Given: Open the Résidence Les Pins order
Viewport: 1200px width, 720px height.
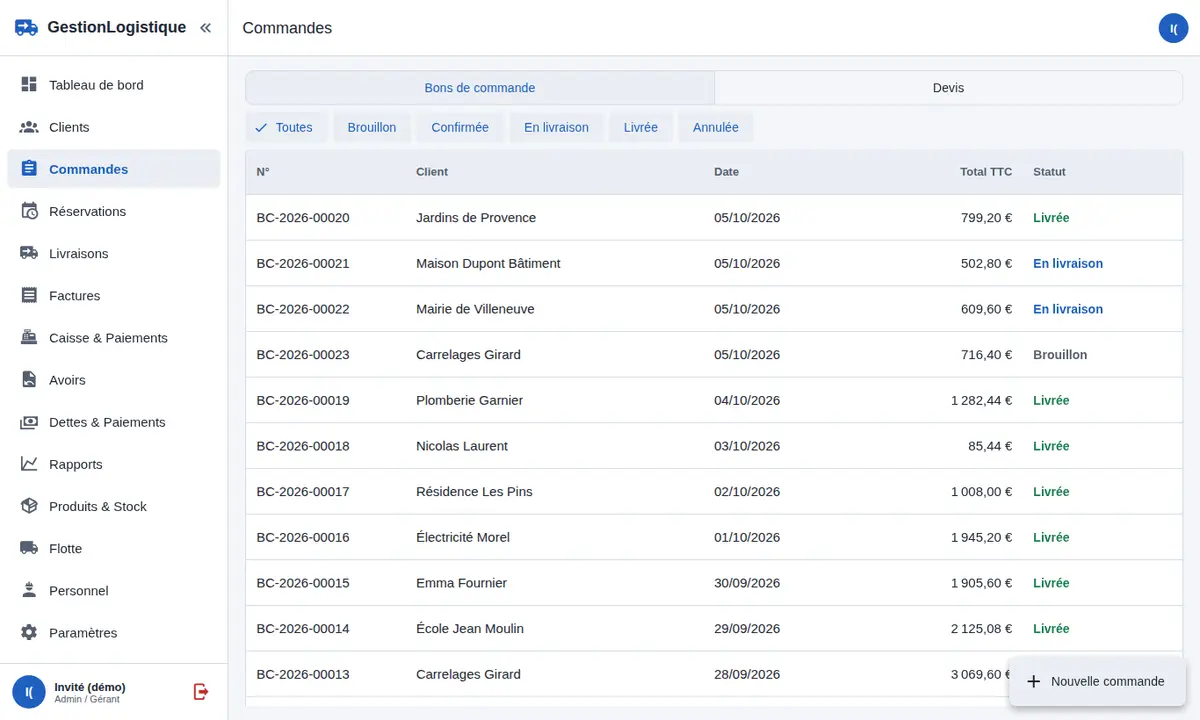Looking at the screenshot, I should 714,492.
